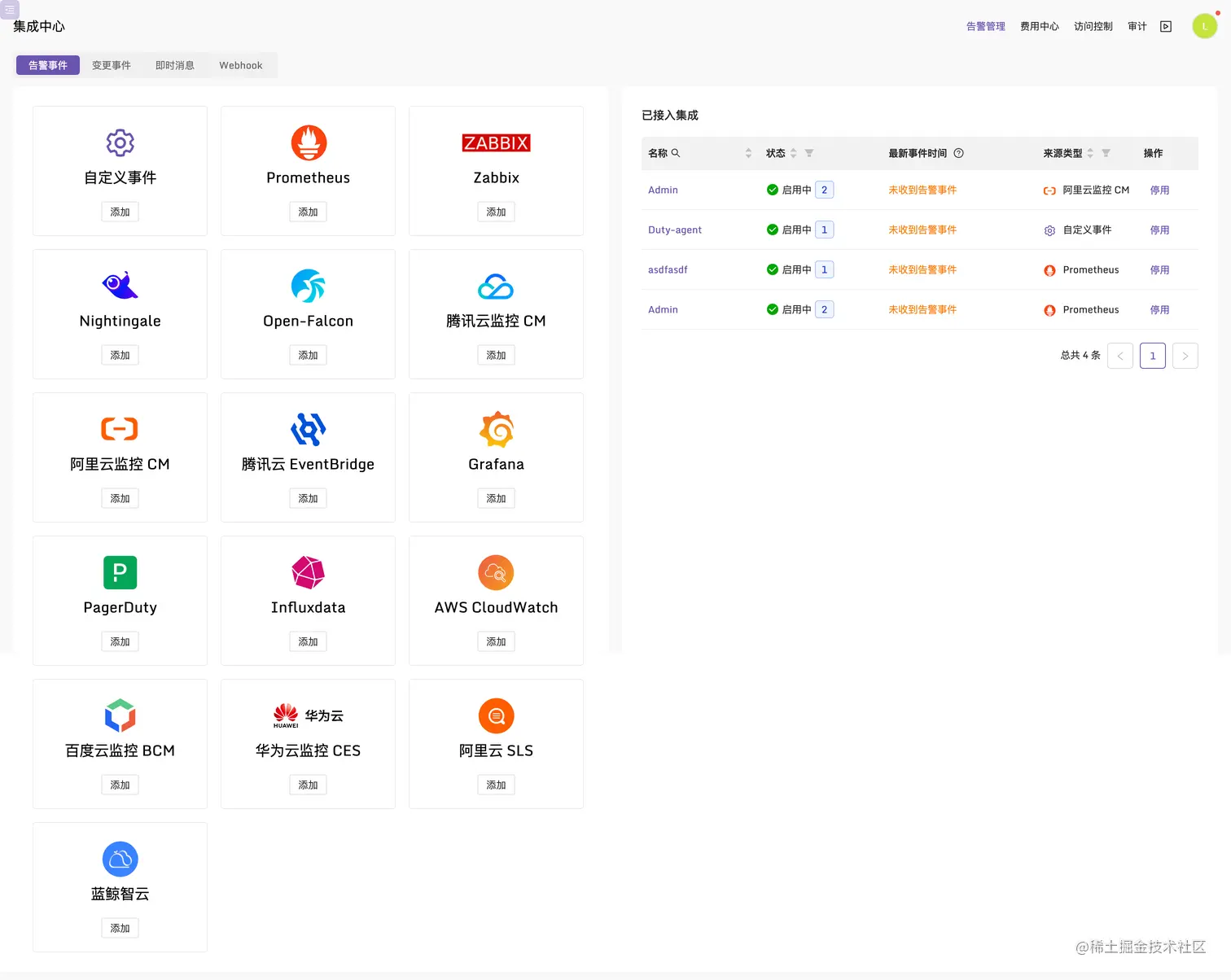Select page 1 in pagination
This screenshot has width=1231, height=980.
[1153, 356]
